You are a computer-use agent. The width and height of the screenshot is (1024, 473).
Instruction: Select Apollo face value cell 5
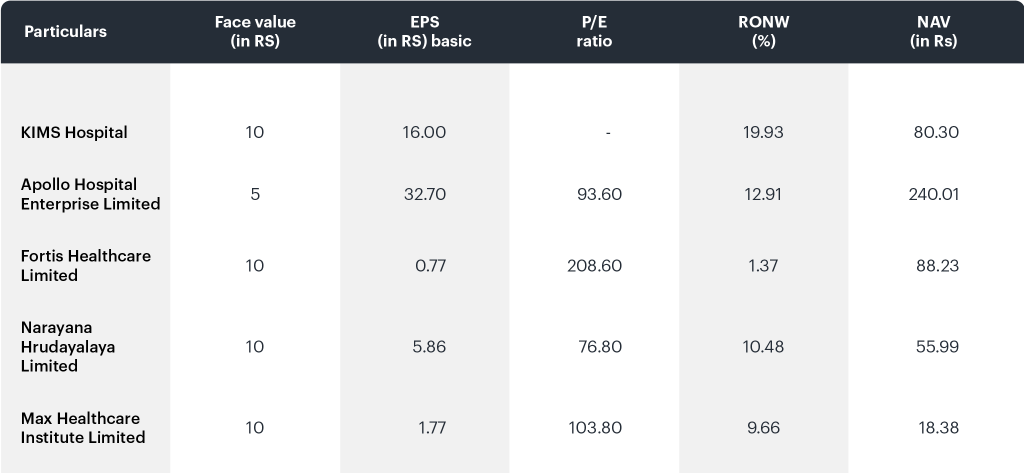point(255,194)
